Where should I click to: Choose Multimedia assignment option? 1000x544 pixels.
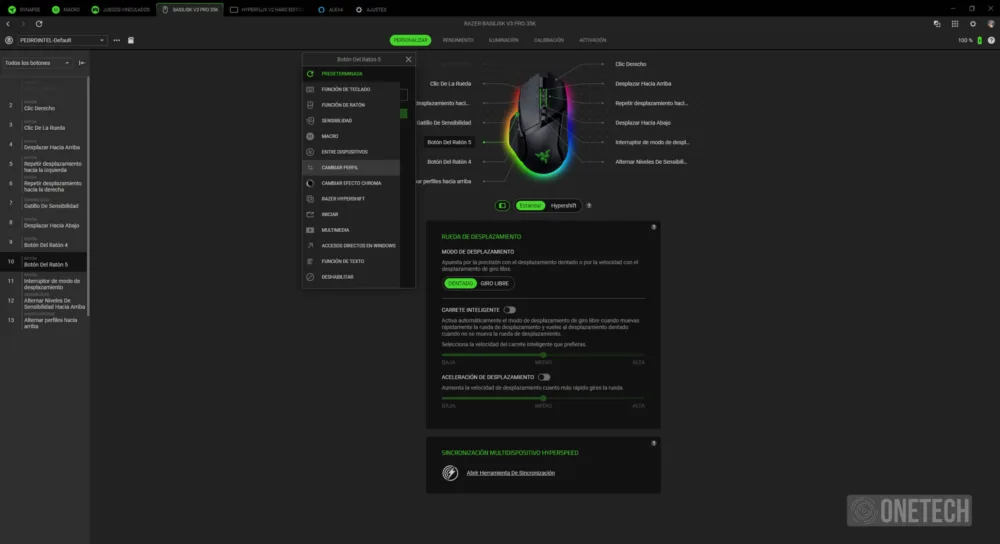click(351, 230)
